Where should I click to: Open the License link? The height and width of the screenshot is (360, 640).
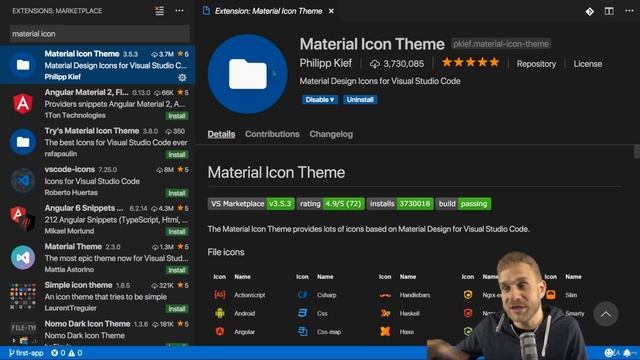[x=588, y=64]
